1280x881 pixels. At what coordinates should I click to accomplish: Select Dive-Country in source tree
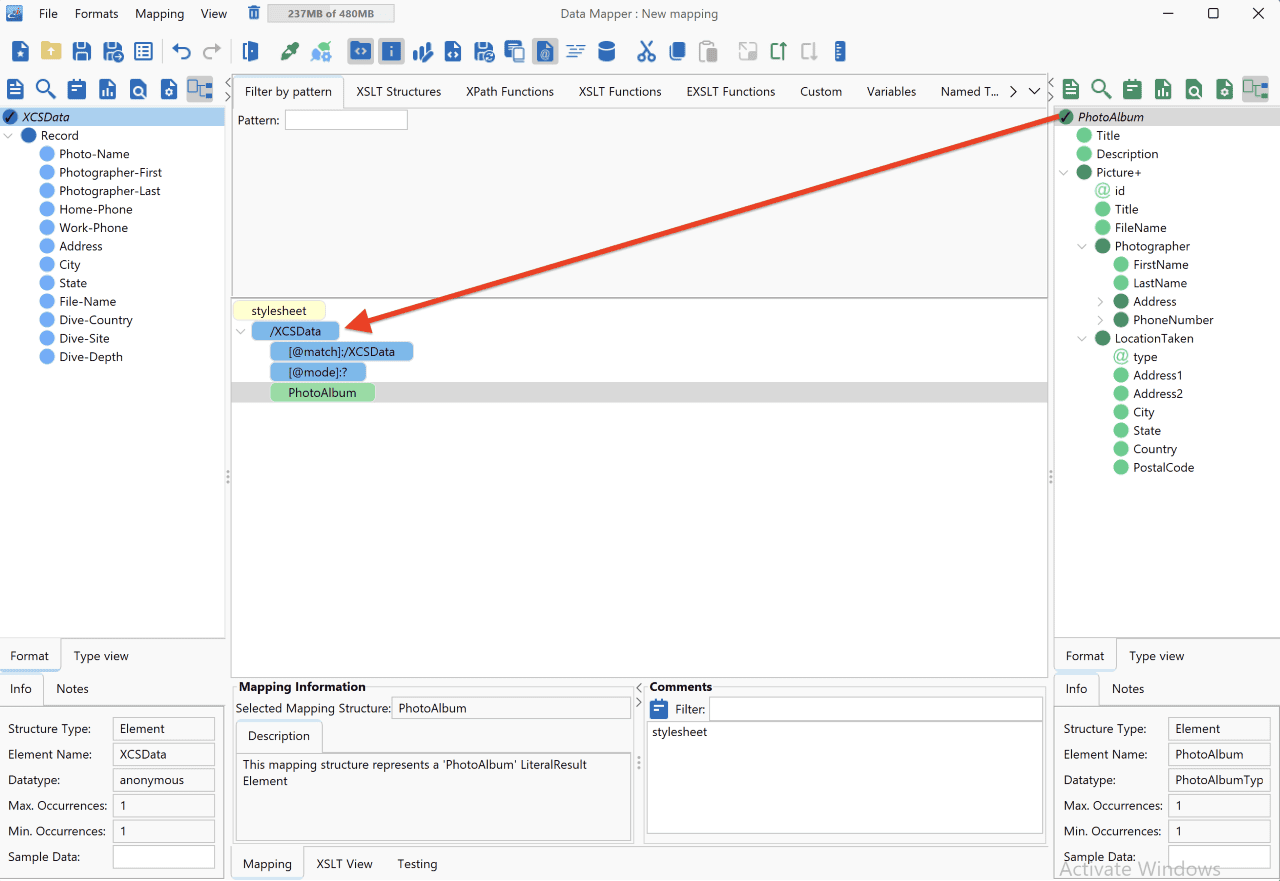96,320
